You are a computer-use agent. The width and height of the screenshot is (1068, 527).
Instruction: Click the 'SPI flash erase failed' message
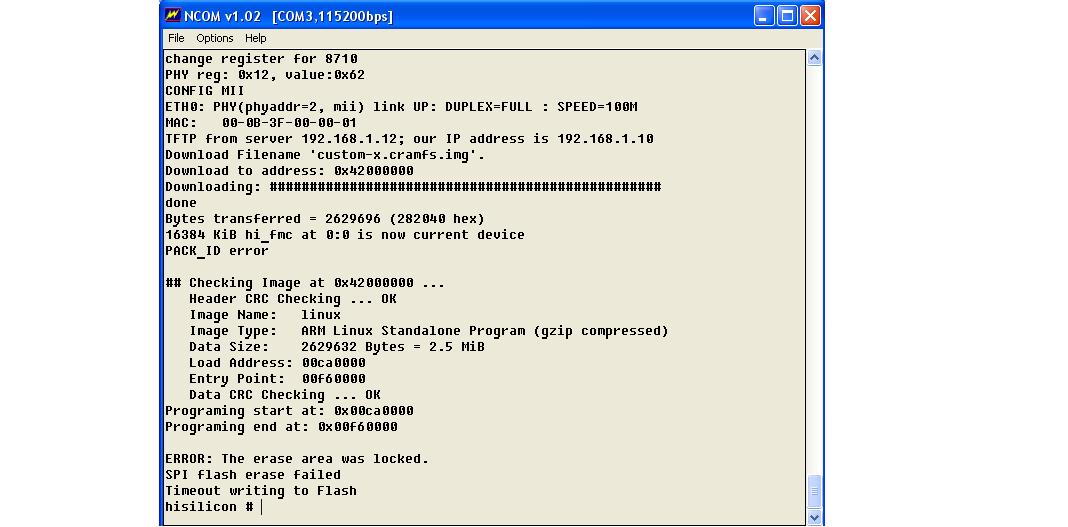[252, 475]
